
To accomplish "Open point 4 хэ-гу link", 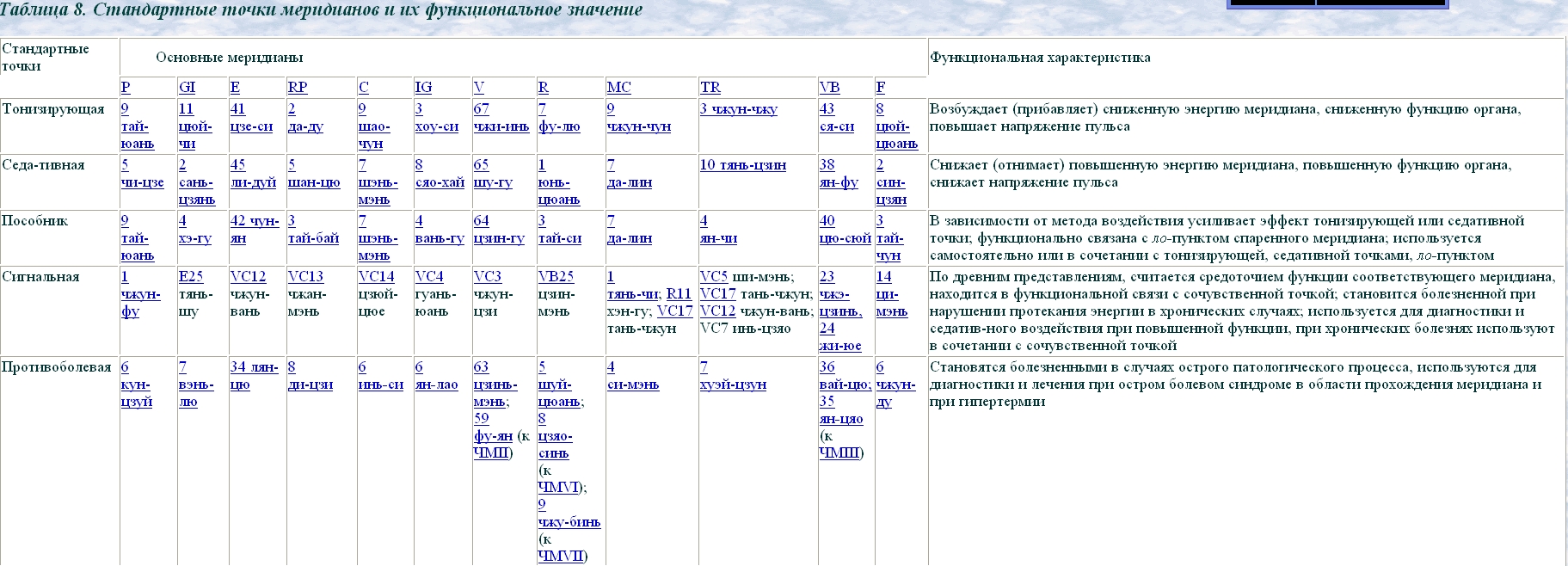I will [195, 230].
